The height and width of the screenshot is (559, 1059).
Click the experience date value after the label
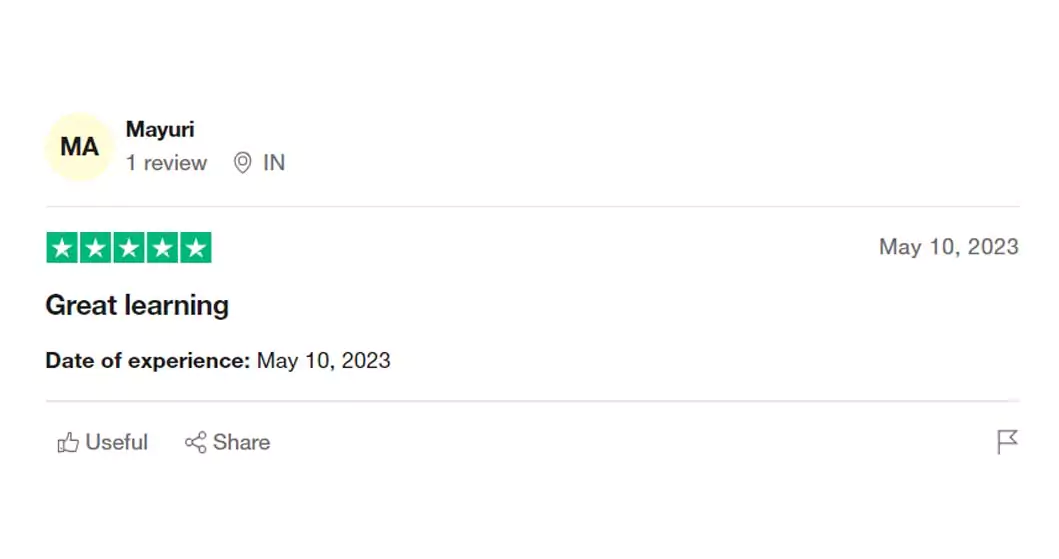(x=323, y=361)
